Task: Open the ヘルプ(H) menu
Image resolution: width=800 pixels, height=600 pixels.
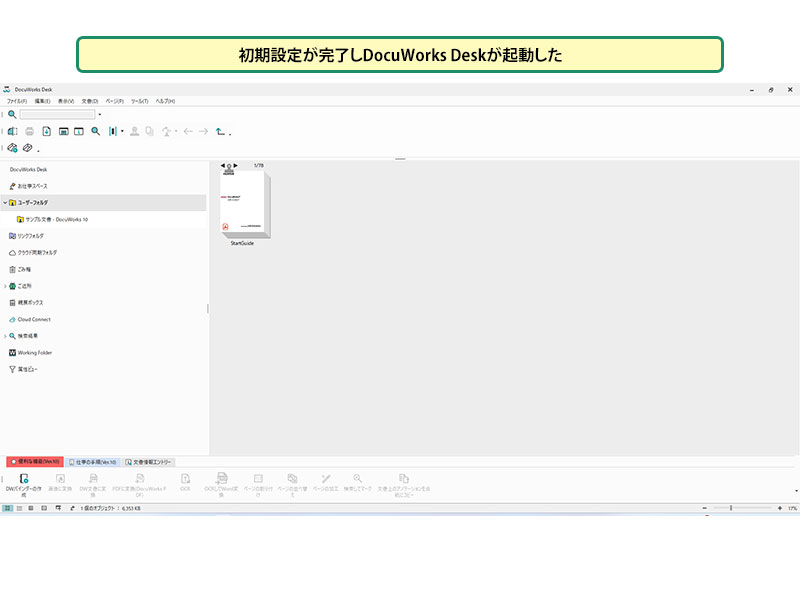Action: pos(165,101)
